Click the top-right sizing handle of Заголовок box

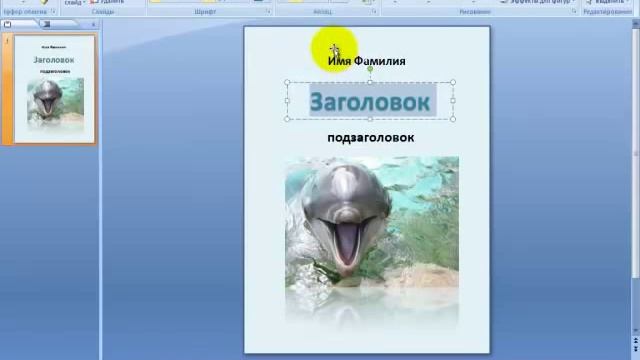tap(453, 82)
